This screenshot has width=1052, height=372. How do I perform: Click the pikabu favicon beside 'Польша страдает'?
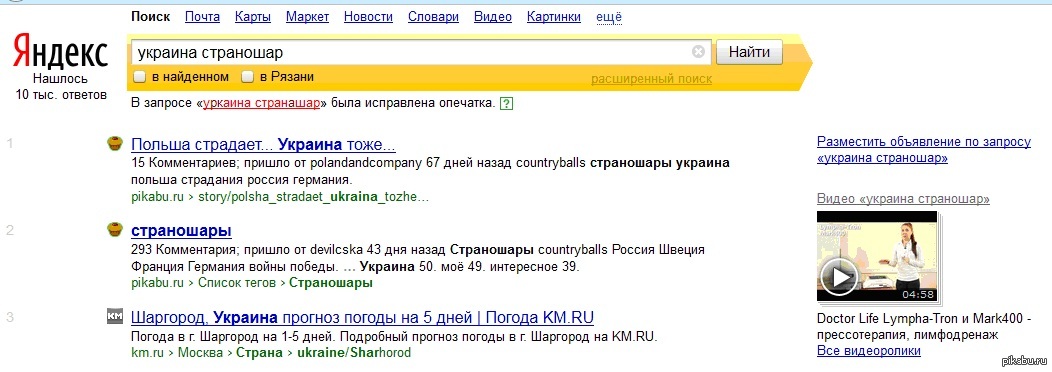click(115, 144)
